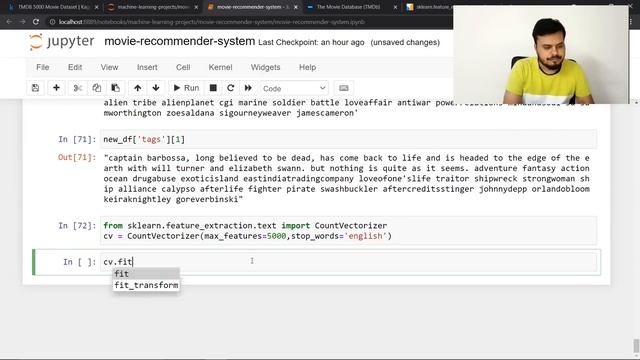Open the Cell menu

tap(183, 67)
